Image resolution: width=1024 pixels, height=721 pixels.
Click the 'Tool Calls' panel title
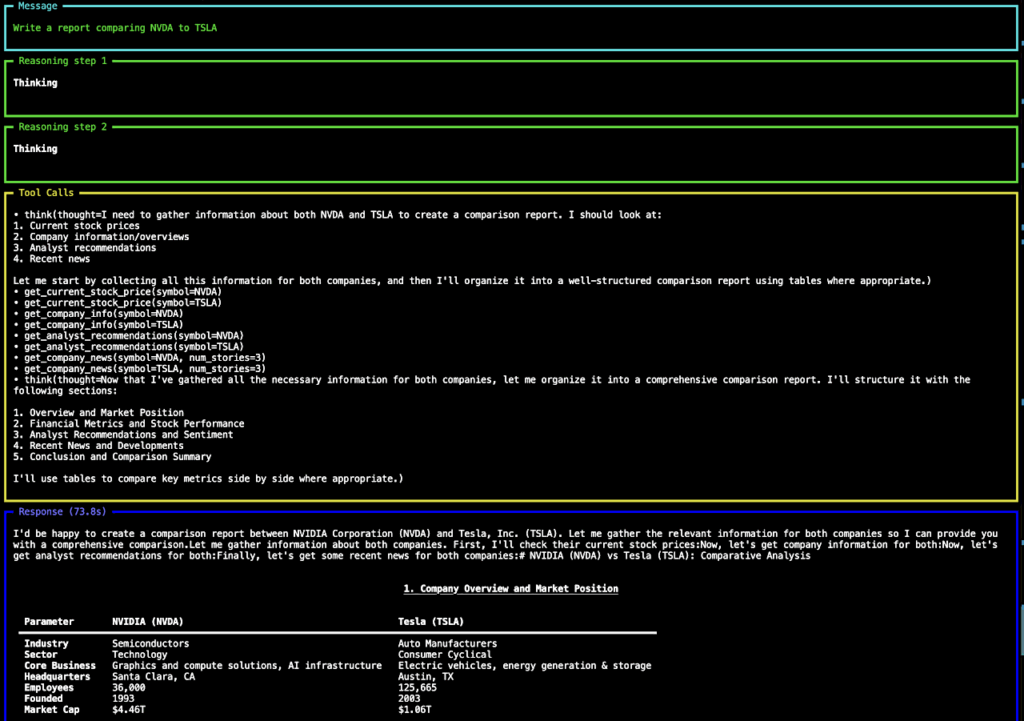coord(46,193)
